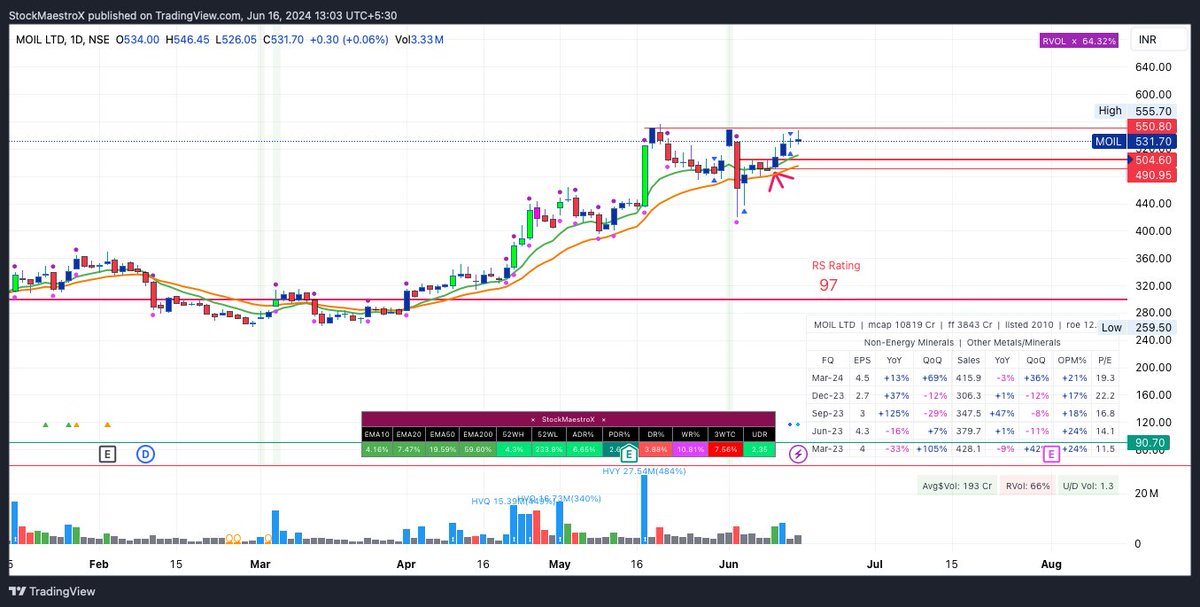
Task: Click the Apr label on time axis
Action: [407, 565]
